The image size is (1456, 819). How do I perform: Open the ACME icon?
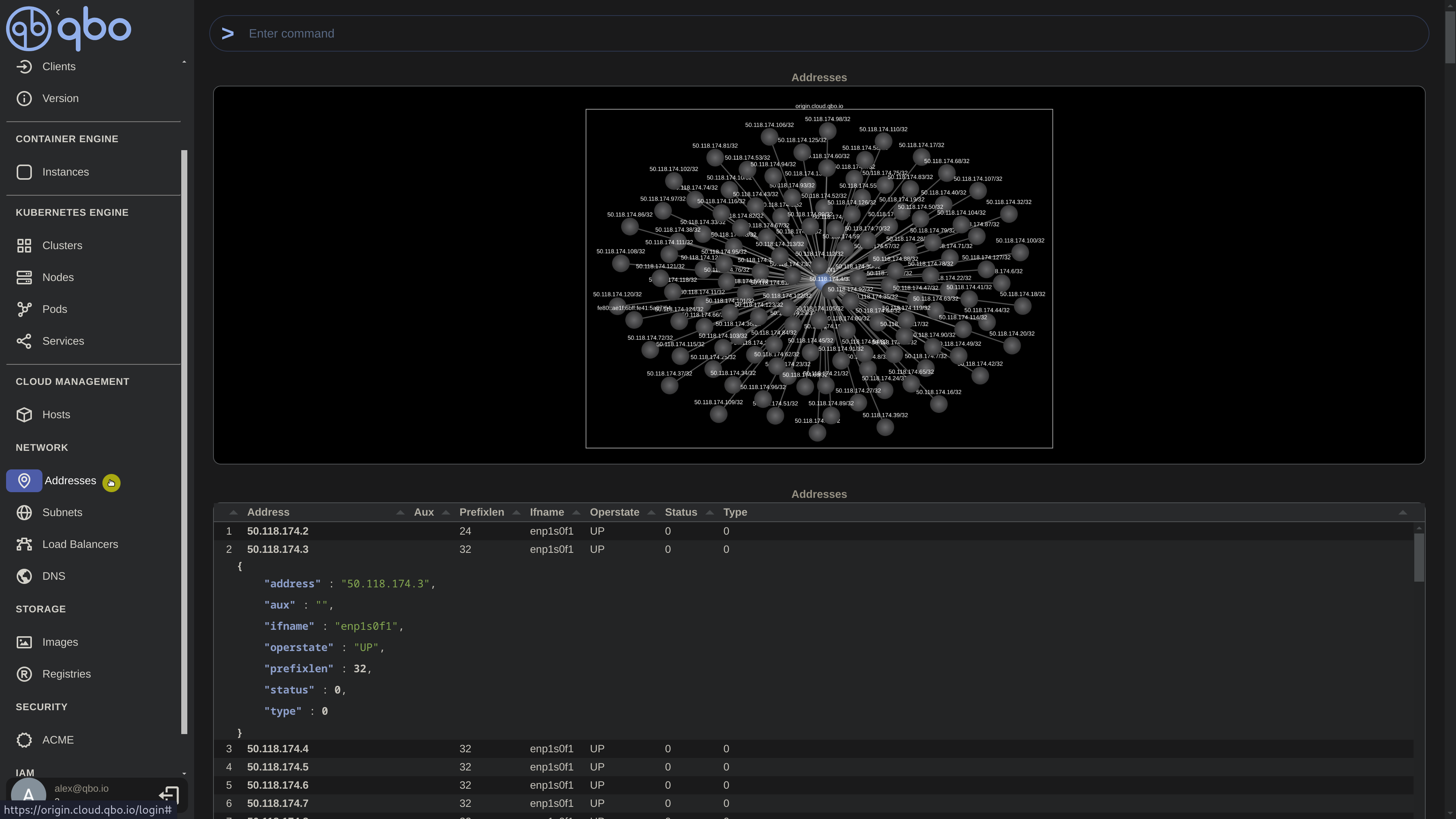pos(24,740)
